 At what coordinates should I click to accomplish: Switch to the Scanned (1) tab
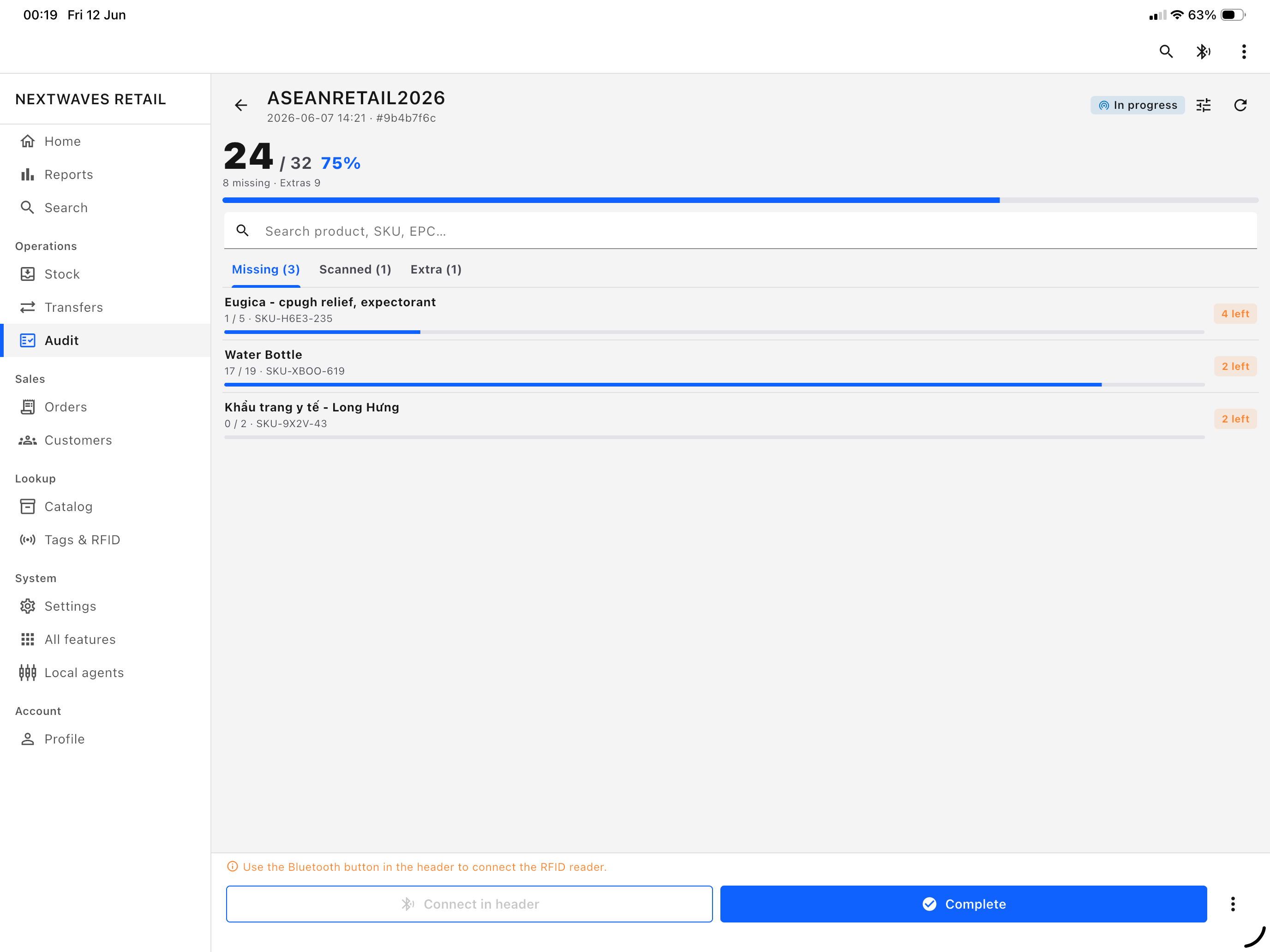[x=355, y=269]
